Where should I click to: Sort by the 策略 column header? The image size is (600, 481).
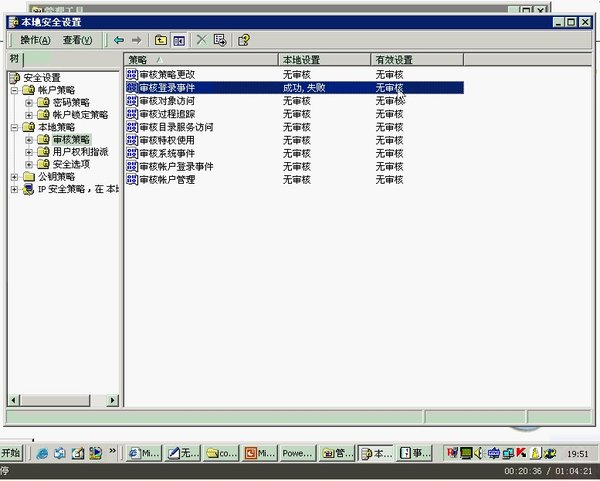pyautogui.click(x=201, y=60)
